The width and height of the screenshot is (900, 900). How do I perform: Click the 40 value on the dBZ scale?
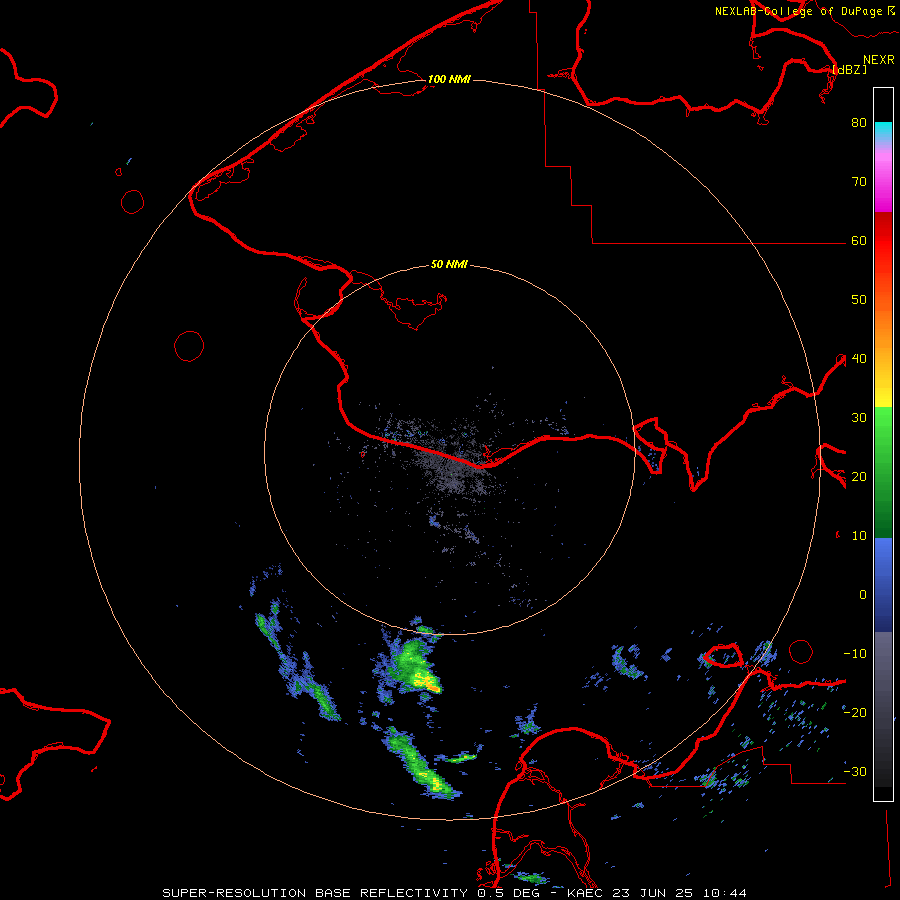coord(859,359)
